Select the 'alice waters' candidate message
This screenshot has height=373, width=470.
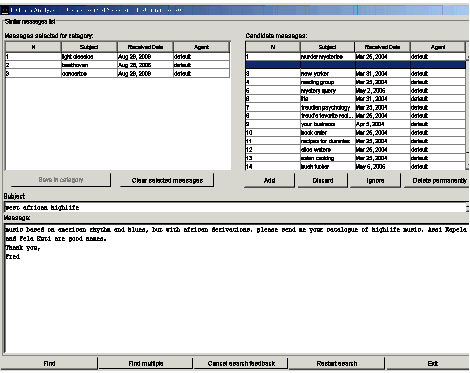point(355,149)
